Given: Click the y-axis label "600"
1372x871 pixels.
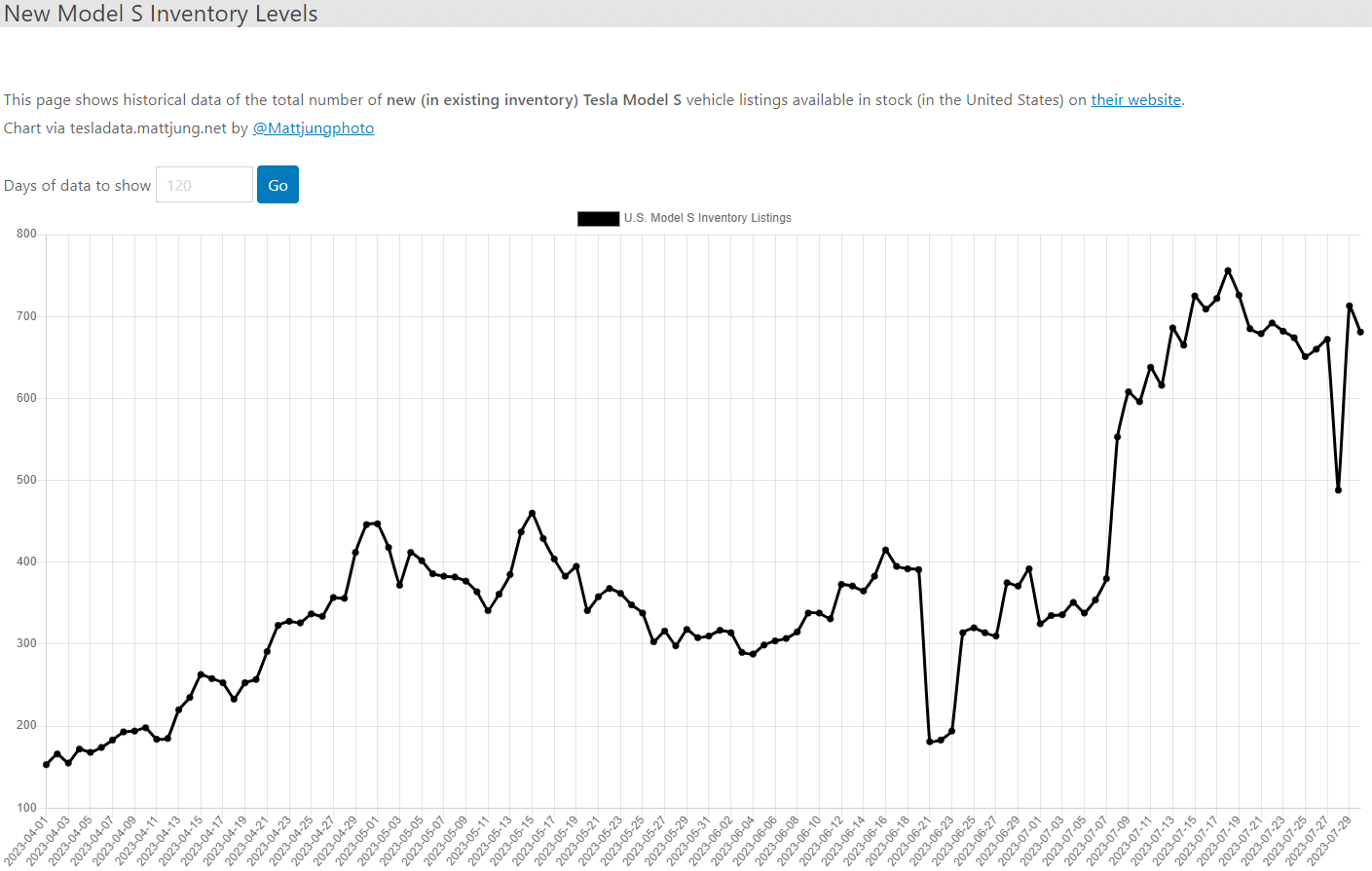Looking at the screenshot, I should click(26, 397).
